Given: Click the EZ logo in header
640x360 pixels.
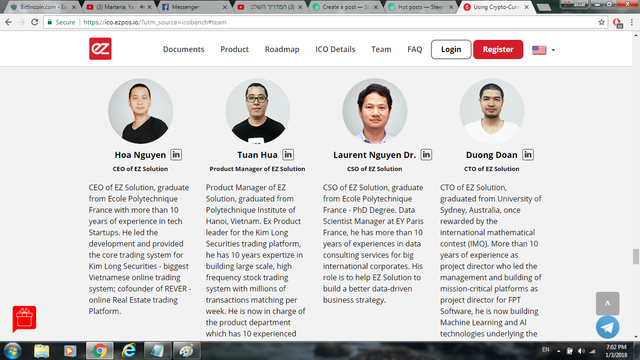Looking at the screenshot, I should pos(100,49).
